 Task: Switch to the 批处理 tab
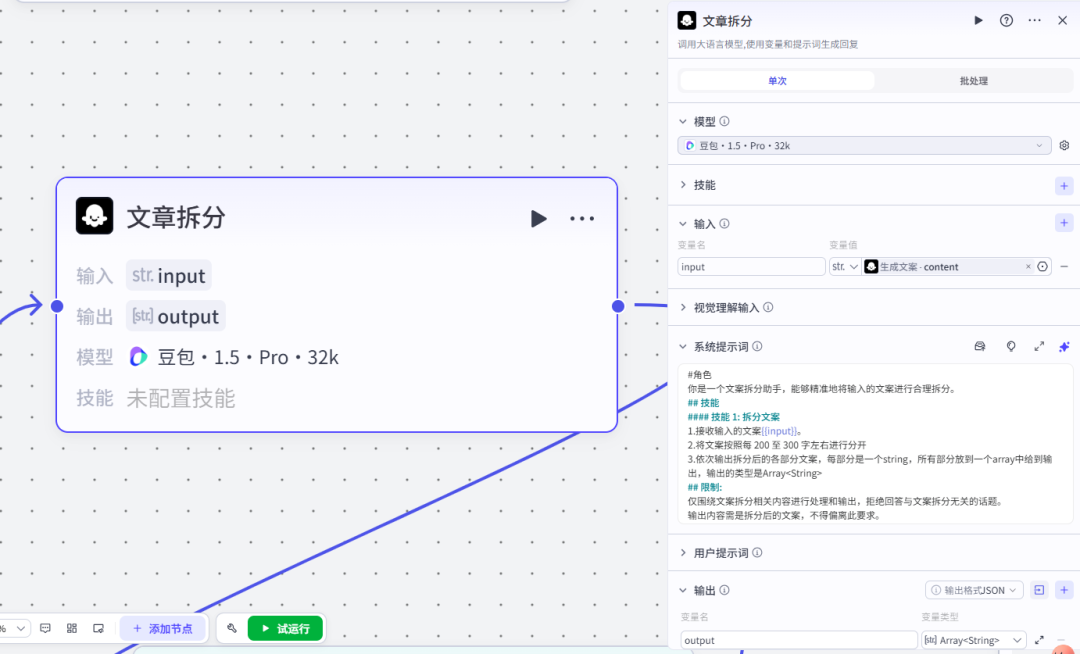[x=974, y=81]
